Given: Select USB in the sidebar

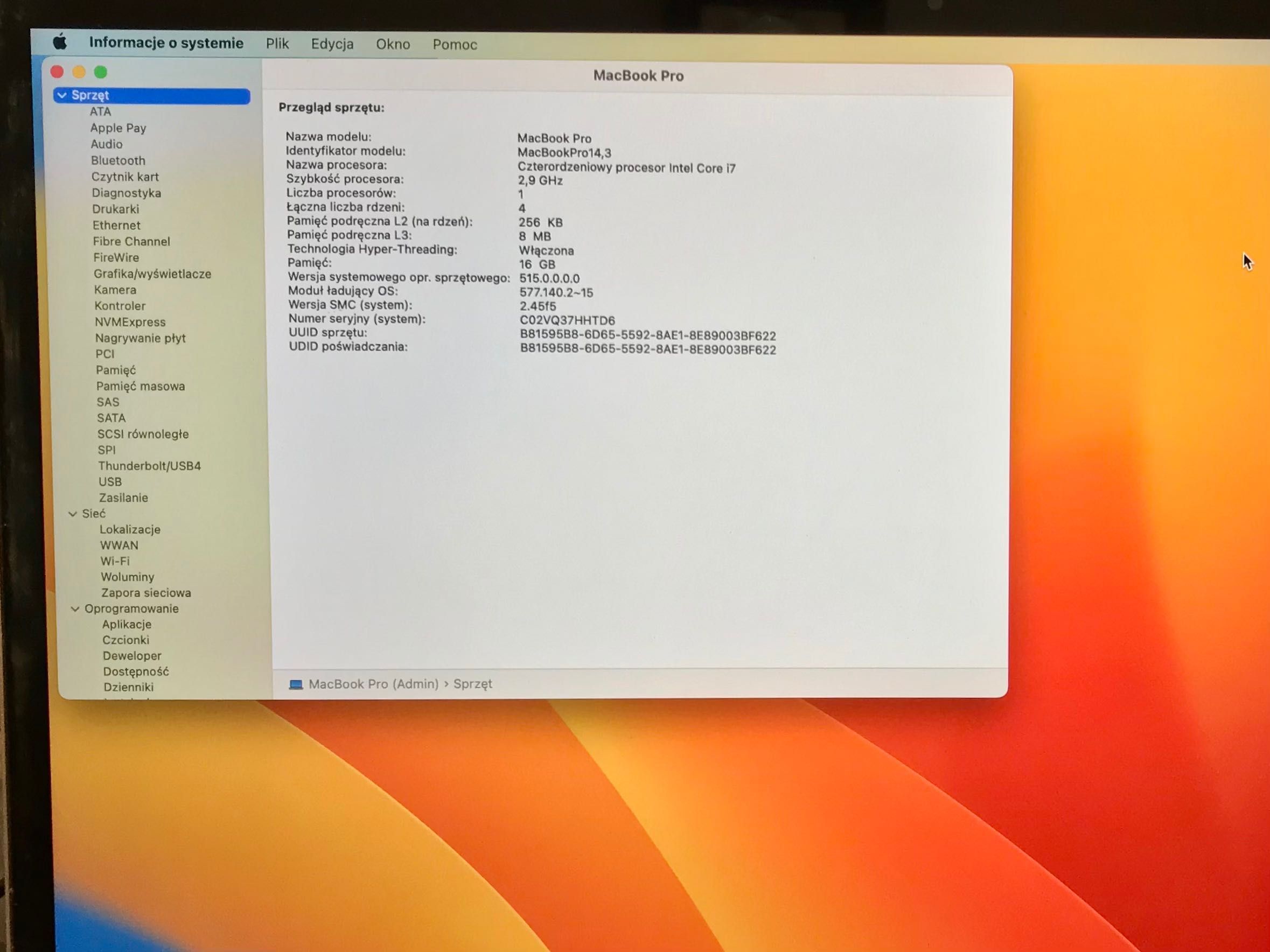Looking at the screenshot, I should 110,482.
